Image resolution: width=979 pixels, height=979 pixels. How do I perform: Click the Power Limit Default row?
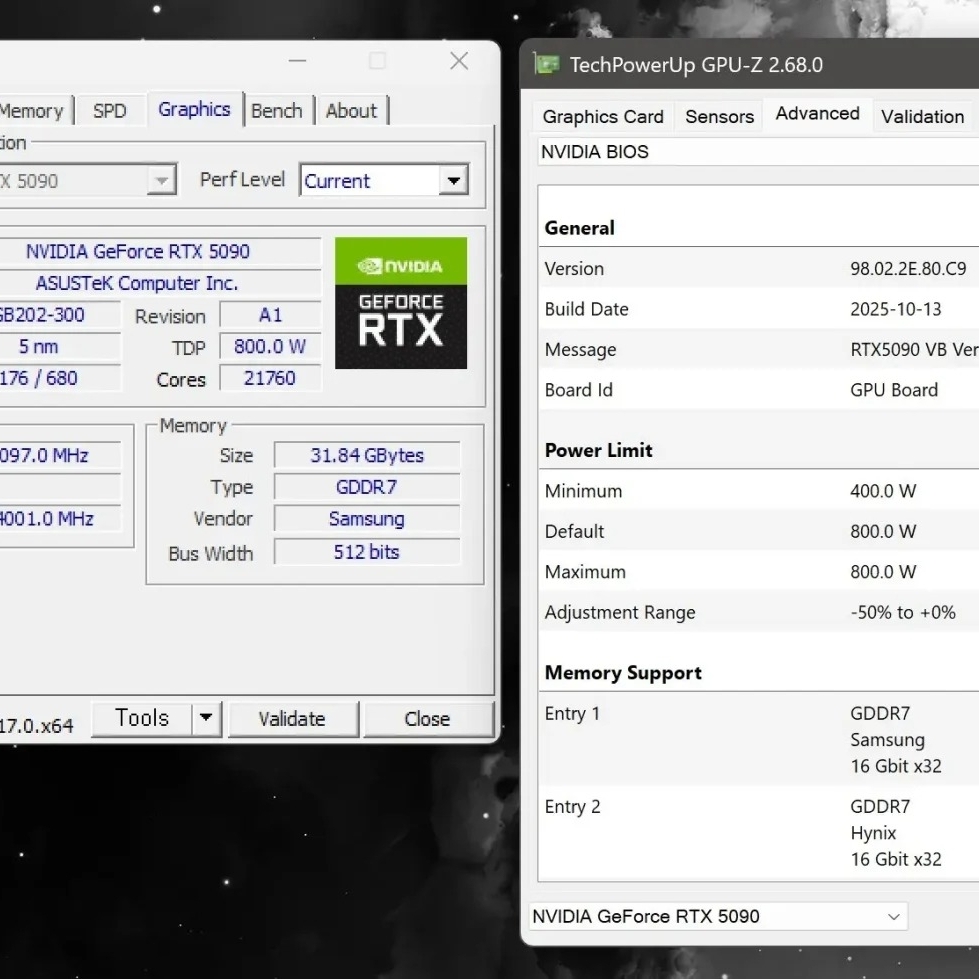point(759,531)
